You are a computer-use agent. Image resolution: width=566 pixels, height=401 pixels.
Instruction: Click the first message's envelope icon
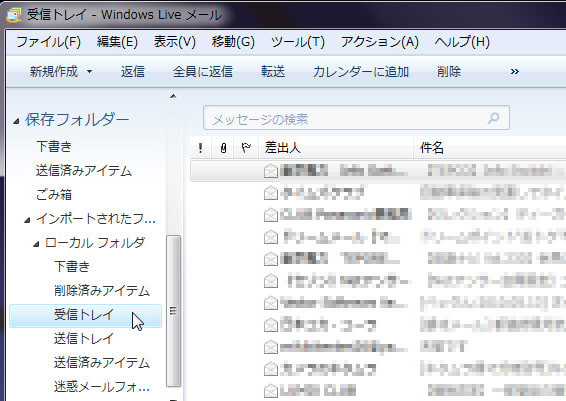271,171
